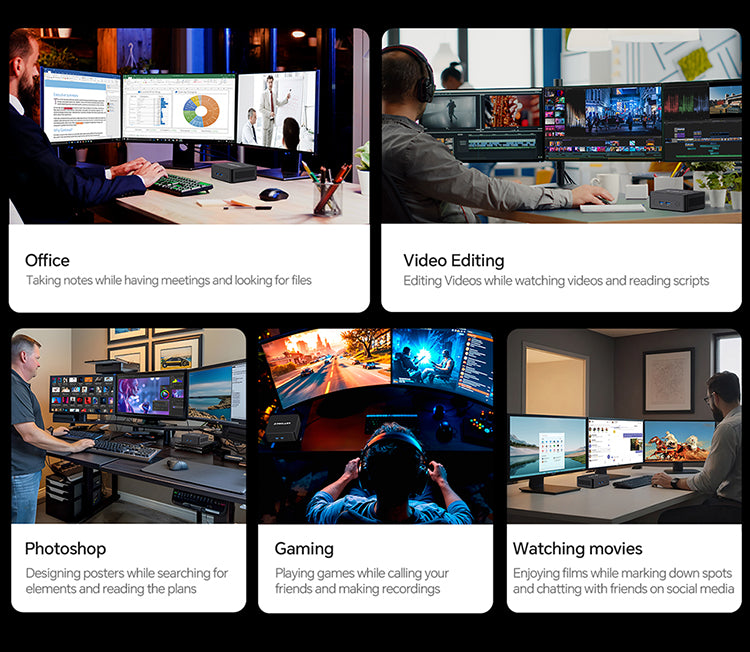Select the racing game screen in Gaming photo
This screenshot has height=652, width=750.
(x=324, y=367)
